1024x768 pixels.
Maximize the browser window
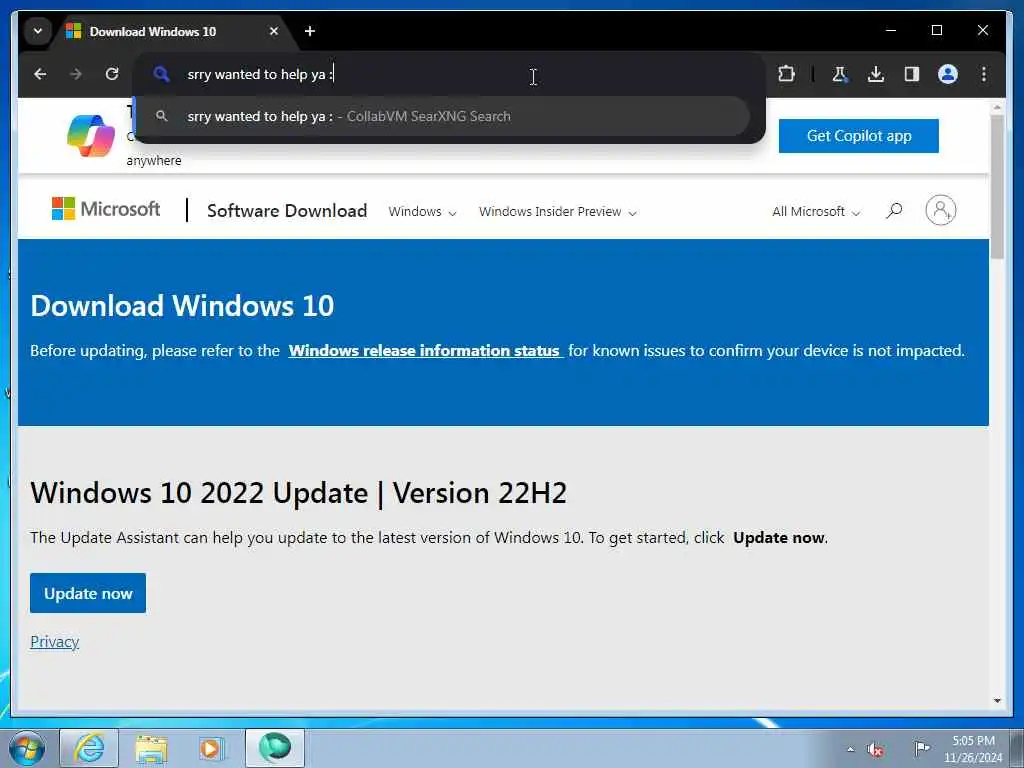(x=936, y=30)
